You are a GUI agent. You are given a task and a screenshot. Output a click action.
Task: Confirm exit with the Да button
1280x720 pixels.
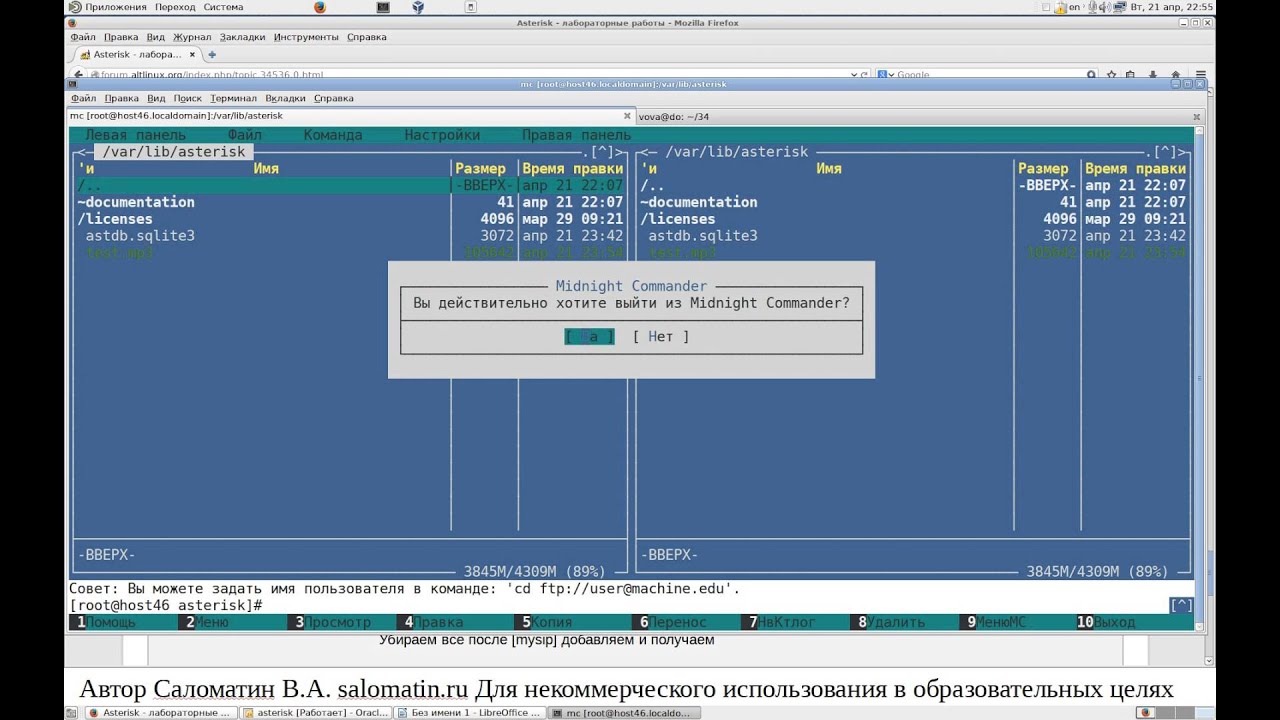[589, 337]
